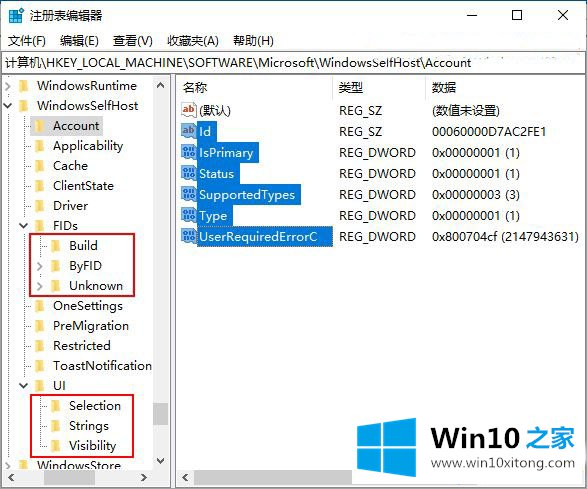Expand the WindowsStore tree node

click(x=8, y=465)
